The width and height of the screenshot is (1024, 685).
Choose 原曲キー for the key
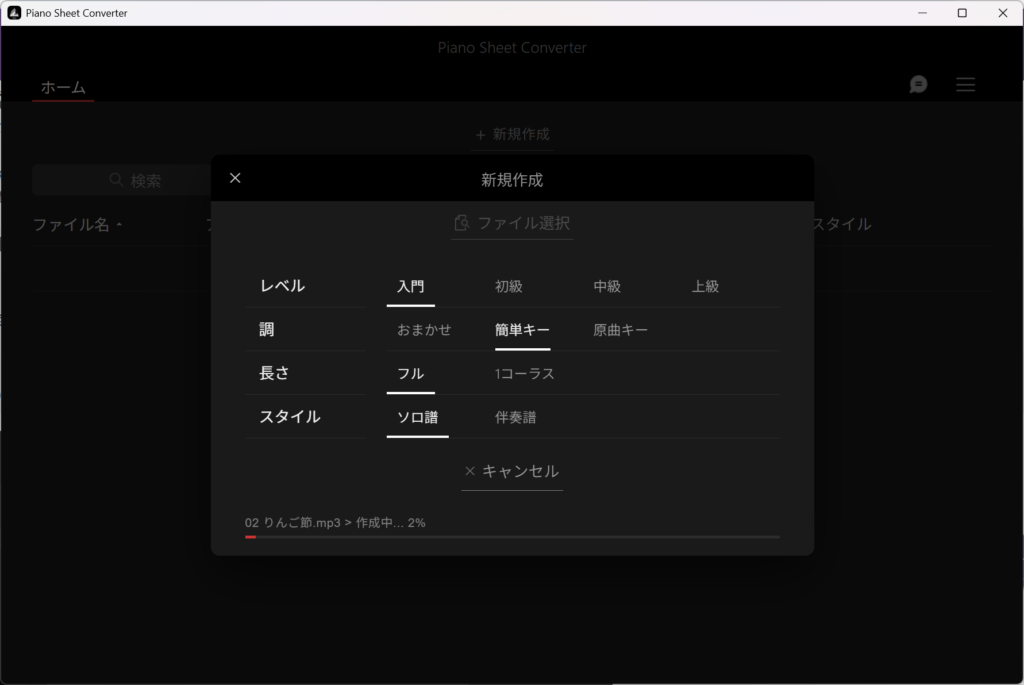click(620, 330)
